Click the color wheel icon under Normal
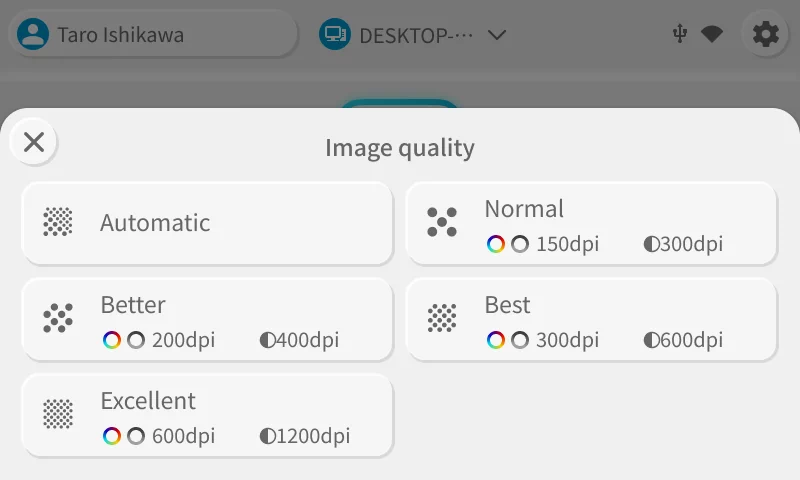 pos(496,244)
